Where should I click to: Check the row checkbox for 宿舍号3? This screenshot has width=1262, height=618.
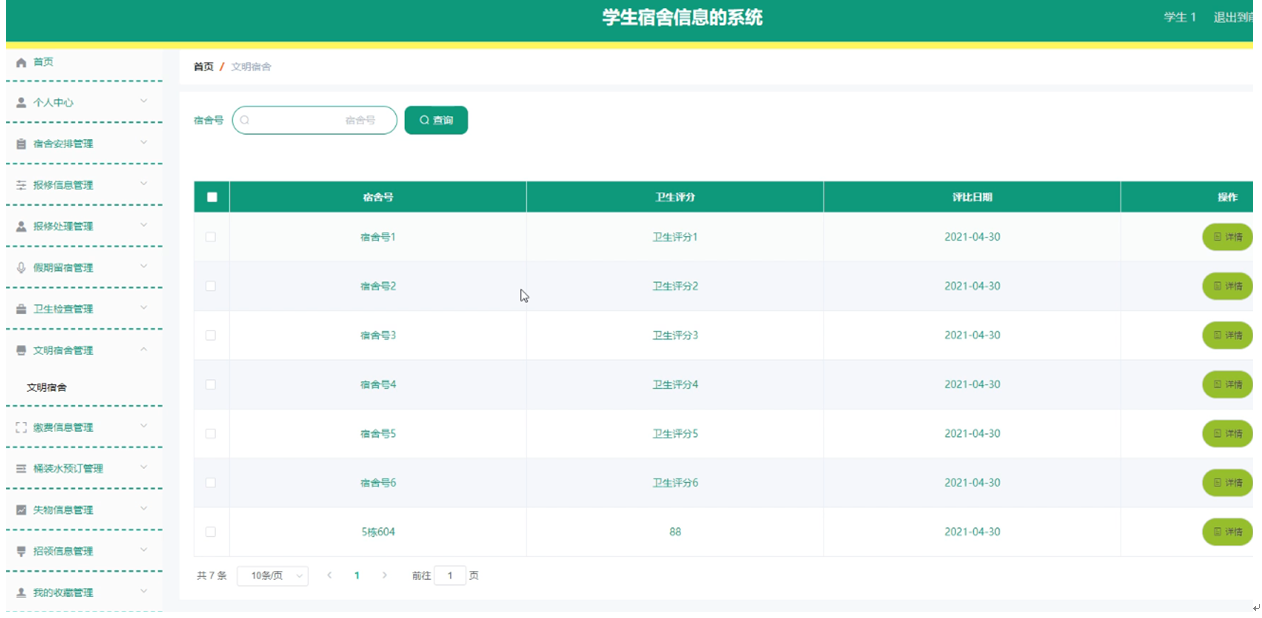211,335
